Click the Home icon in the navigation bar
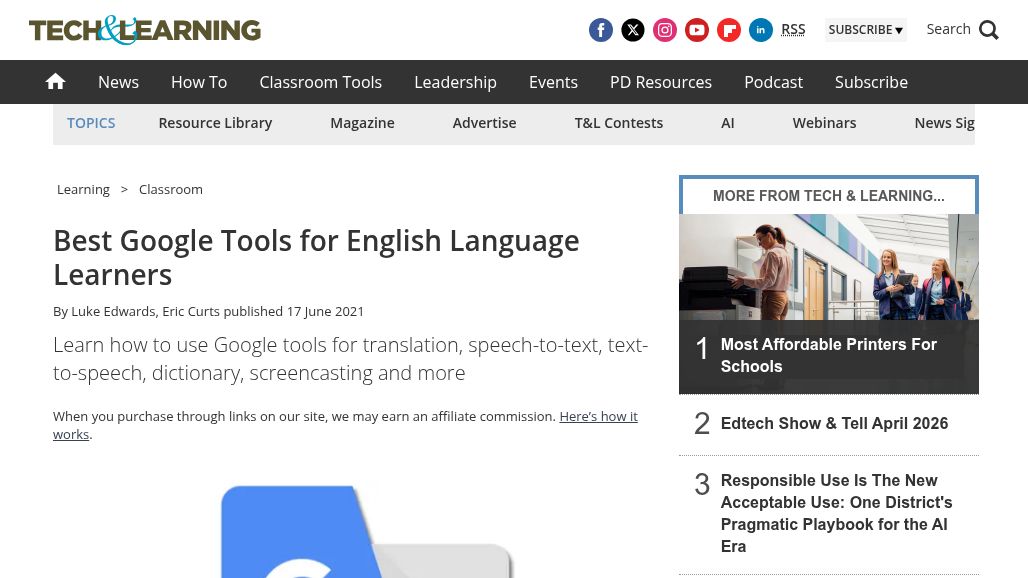Screen dimensions: 1028x578 pos(55,81)
